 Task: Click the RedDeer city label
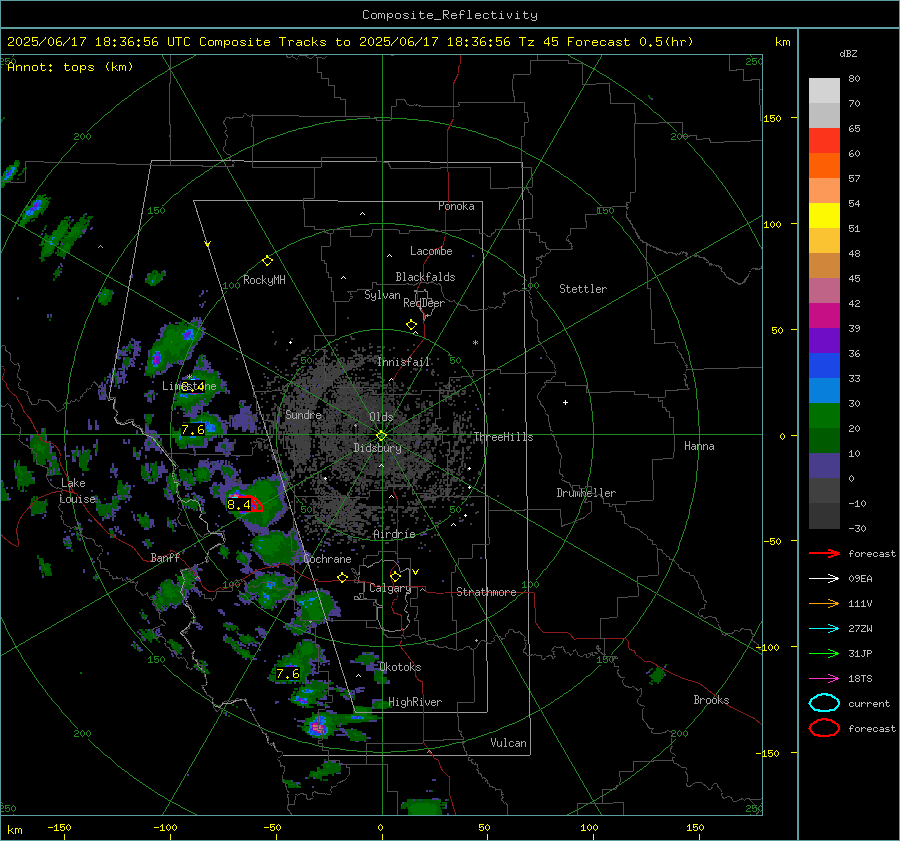tap(424, 303)
